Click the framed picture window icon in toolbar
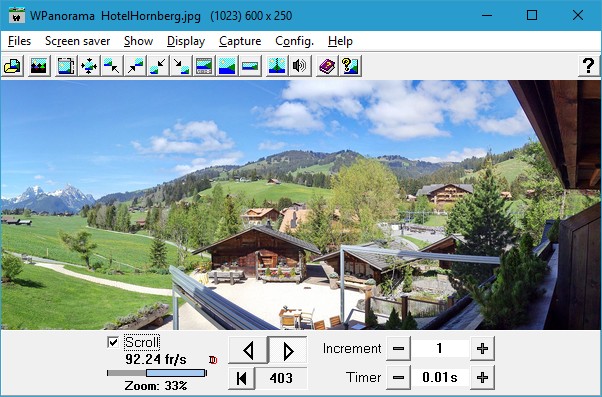This screenshot has width=602, height=397. (66, 66)
